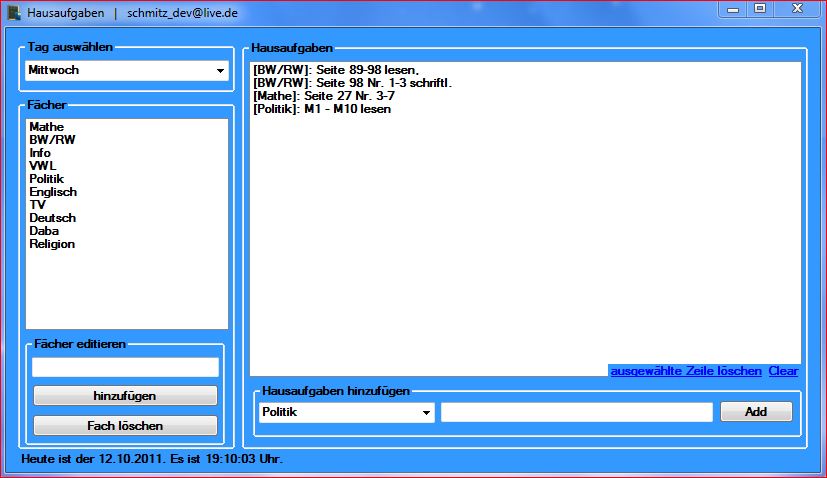The image size is (827, 478).
Task: Select Englisch in the Fächer list
Action: click(53, 192)
